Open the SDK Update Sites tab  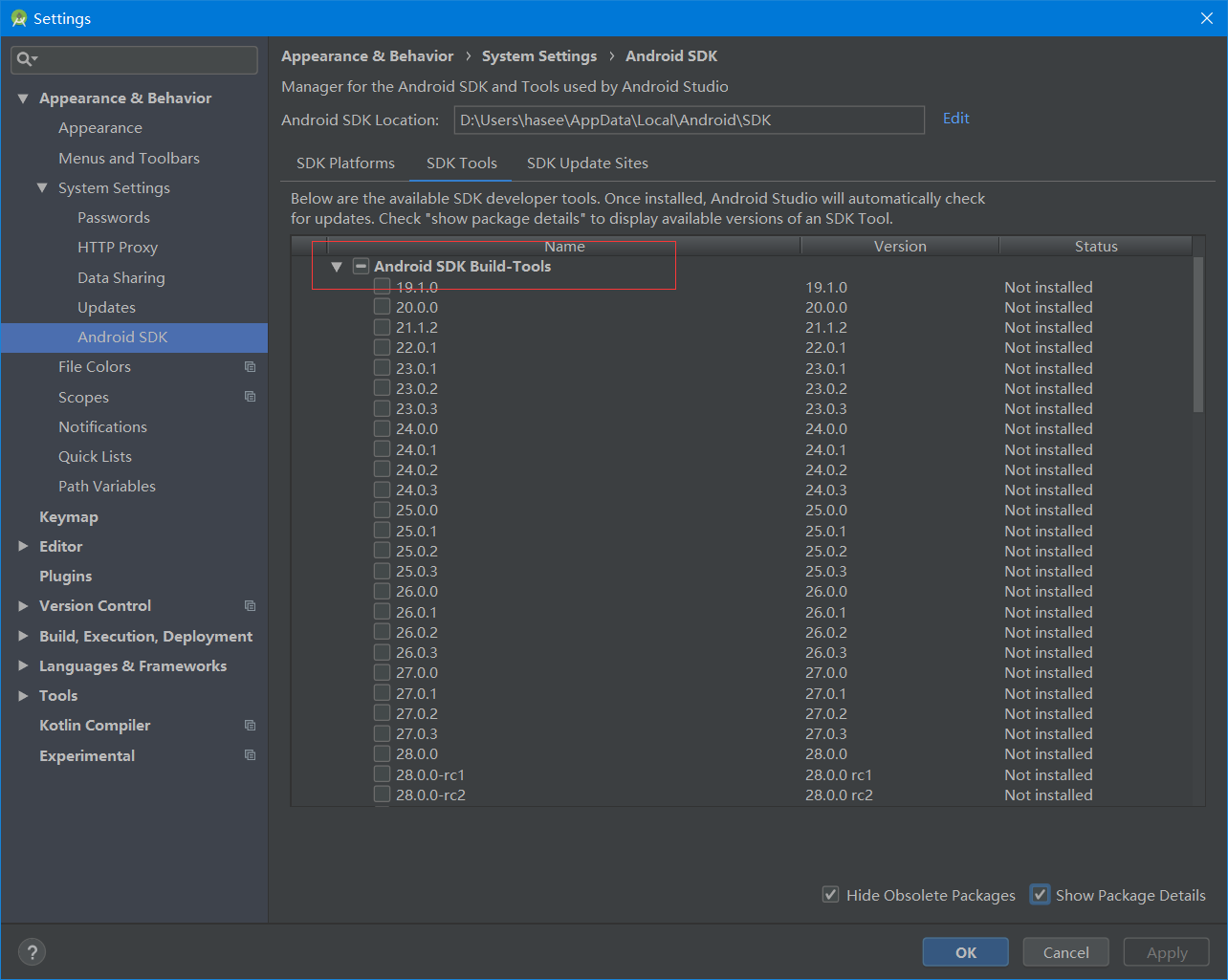point(587,163)
